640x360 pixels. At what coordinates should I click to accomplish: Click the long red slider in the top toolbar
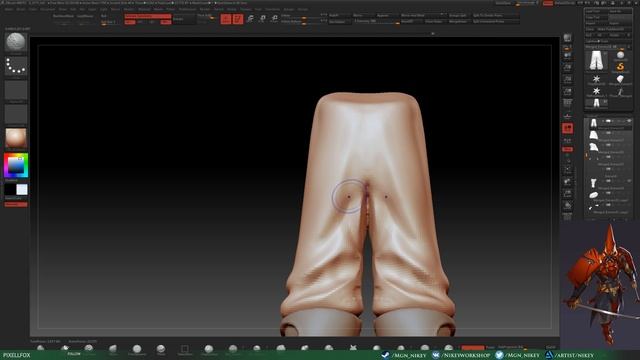pos(148,16)
